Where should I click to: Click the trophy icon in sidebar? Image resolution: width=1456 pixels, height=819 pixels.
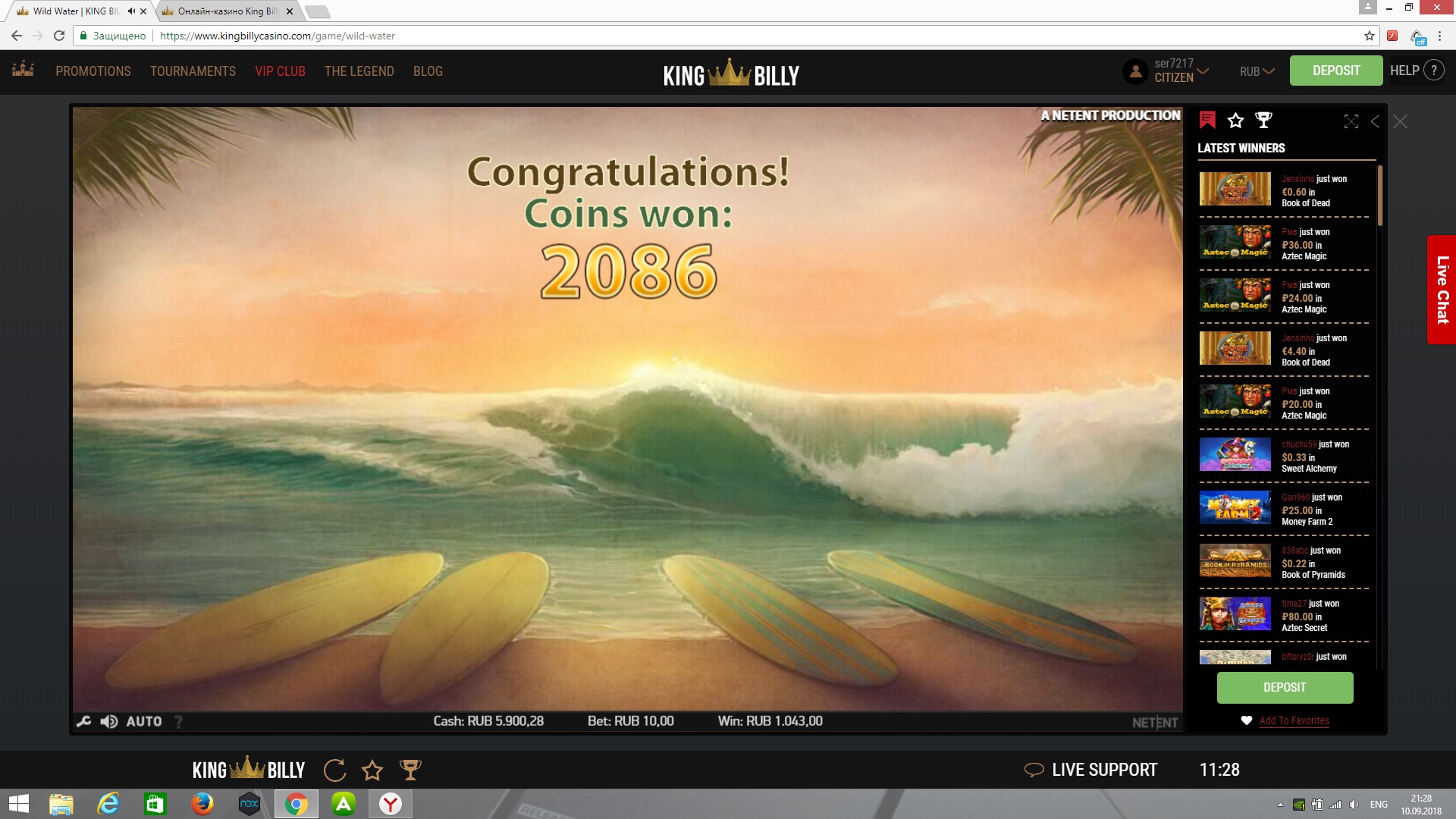(1263, 120)
